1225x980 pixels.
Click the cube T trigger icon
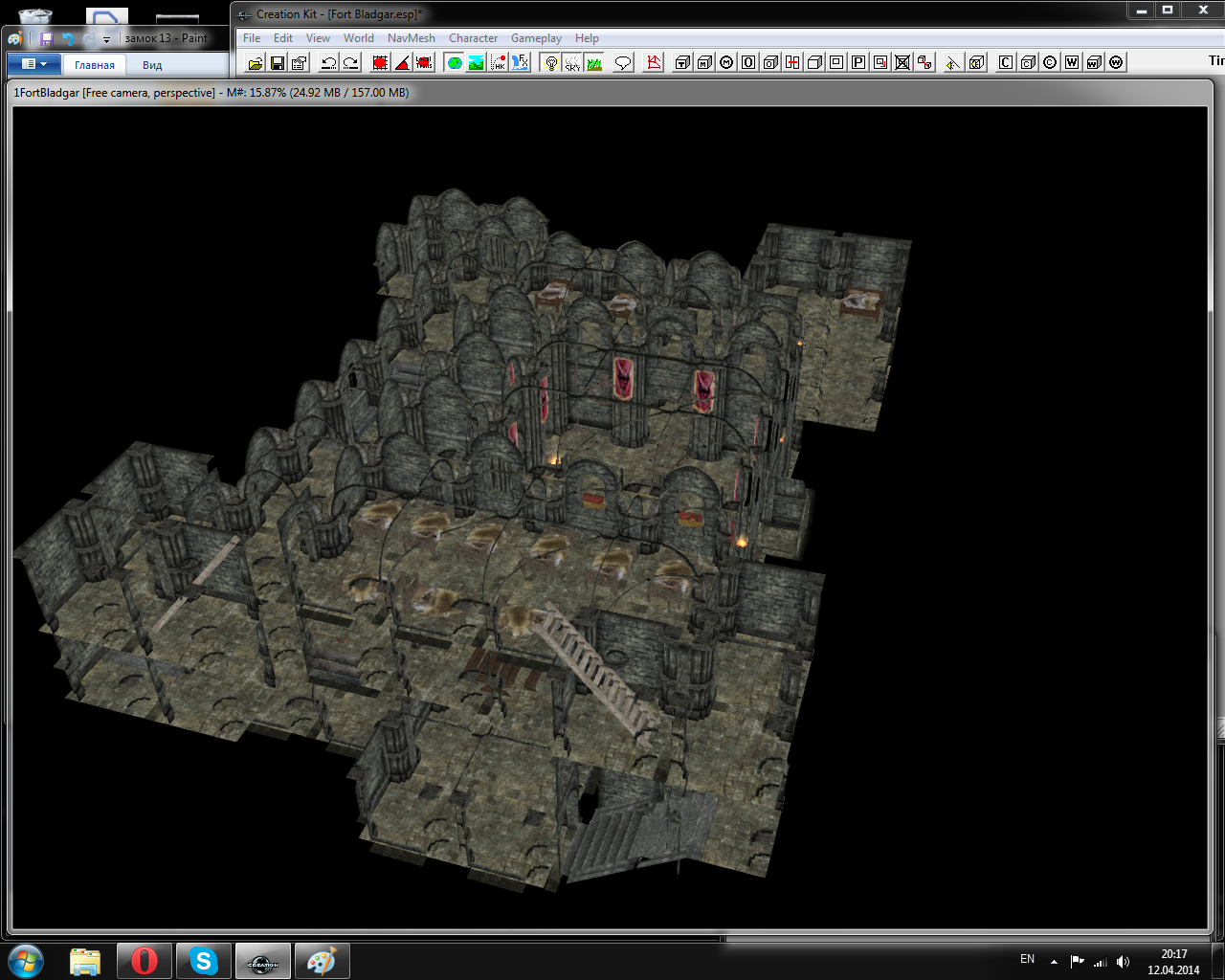(682, 62)
